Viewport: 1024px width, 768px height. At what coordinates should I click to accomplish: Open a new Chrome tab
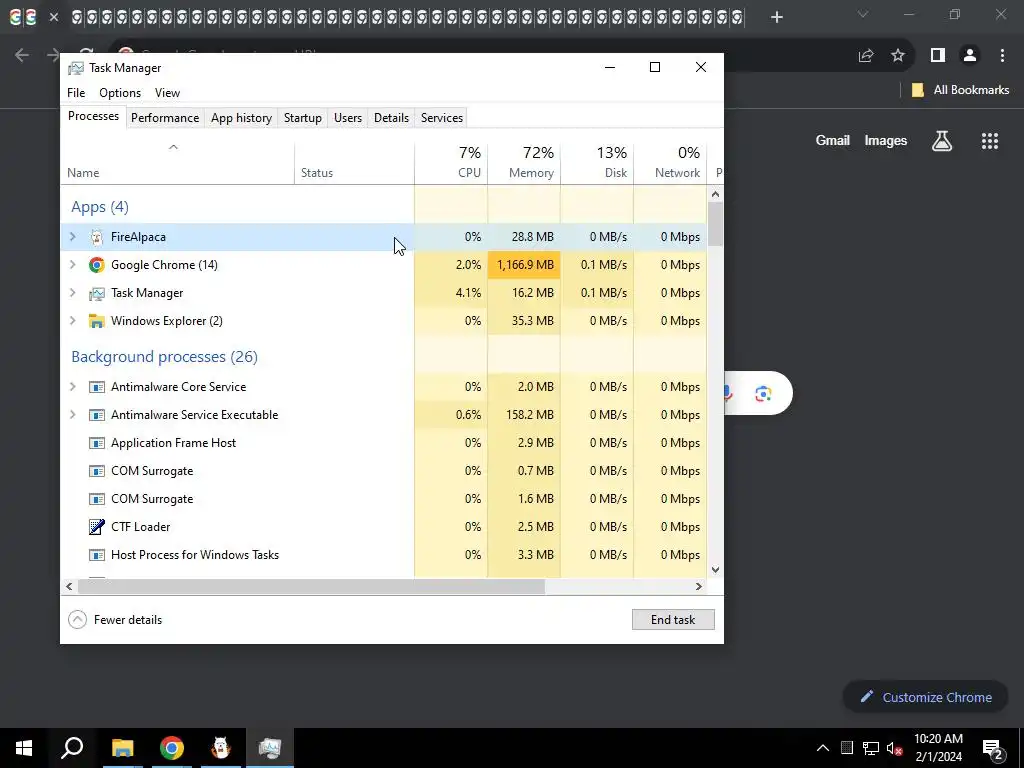pyautogui.click(x=776, y=17)
